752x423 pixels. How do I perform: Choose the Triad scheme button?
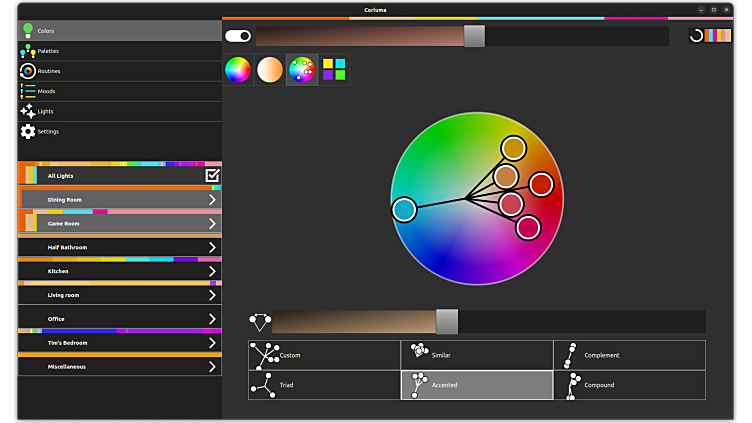coord(324,385)
